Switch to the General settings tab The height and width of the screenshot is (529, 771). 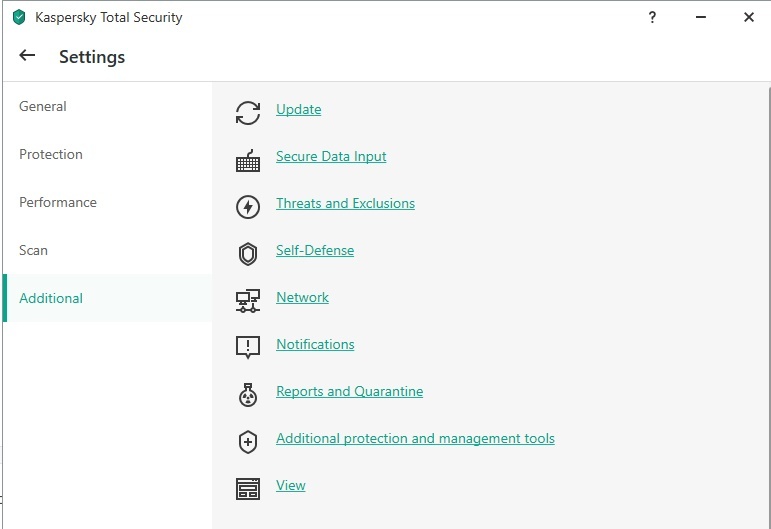[43, 106]
